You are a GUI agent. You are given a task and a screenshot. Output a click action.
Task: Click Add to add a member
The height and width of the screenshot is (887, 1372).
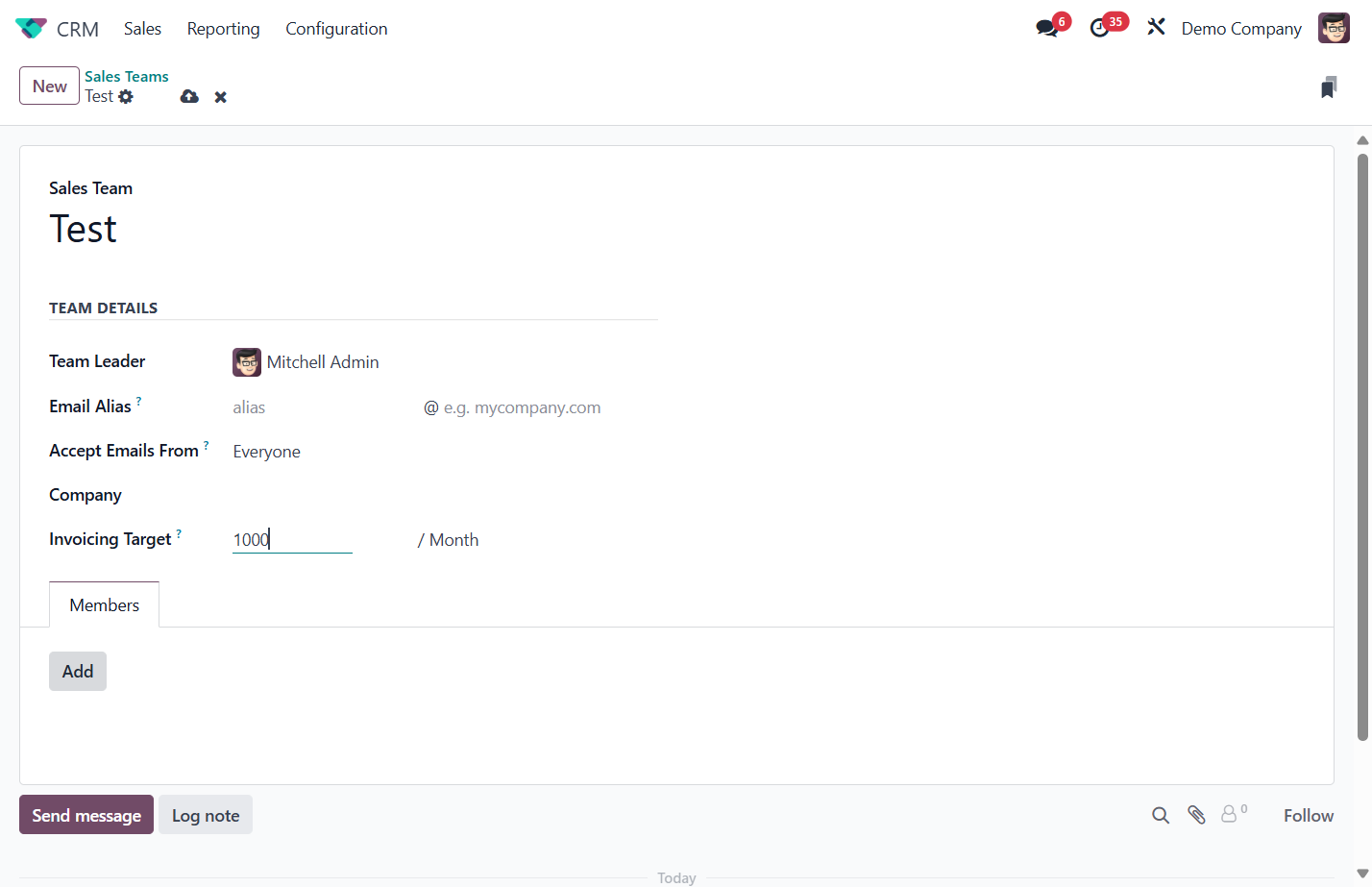pyautogui.click(x=78, y=671)
